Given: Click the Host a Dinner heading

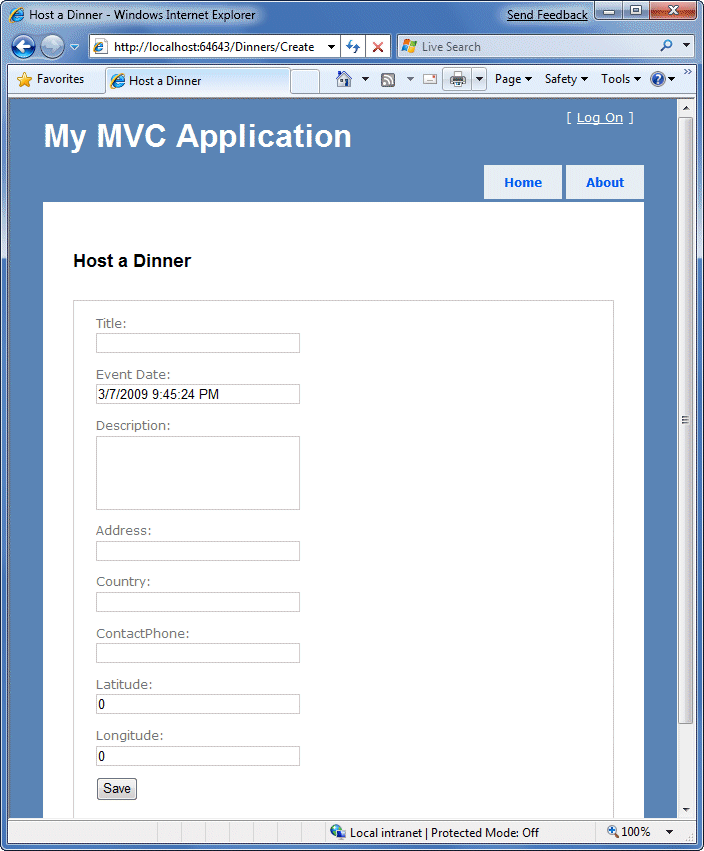Looking at the screenshot, I should tap(132, 261).
